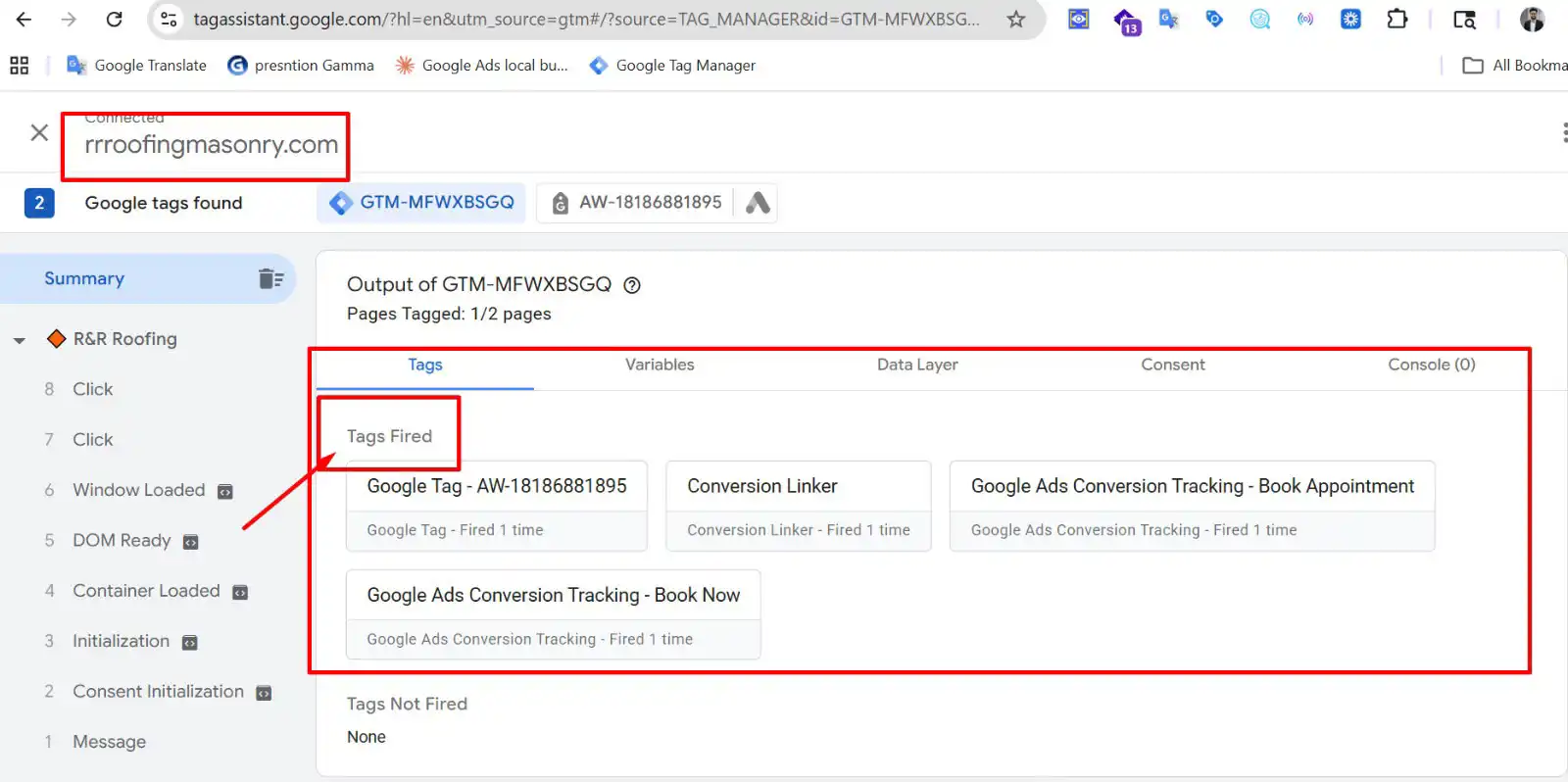Viewport: 1568px width, 782px height.
Task: Click the extension icon with 13 badge
Action: [x=1126, y=21]
